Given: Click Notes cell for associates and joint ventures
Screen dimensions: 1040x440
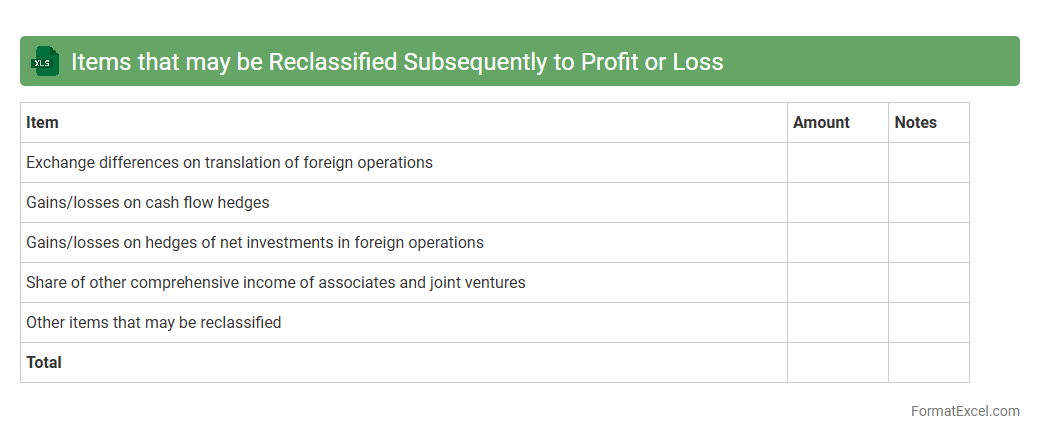Looking at the screenshot, I should tap(928, 282).
